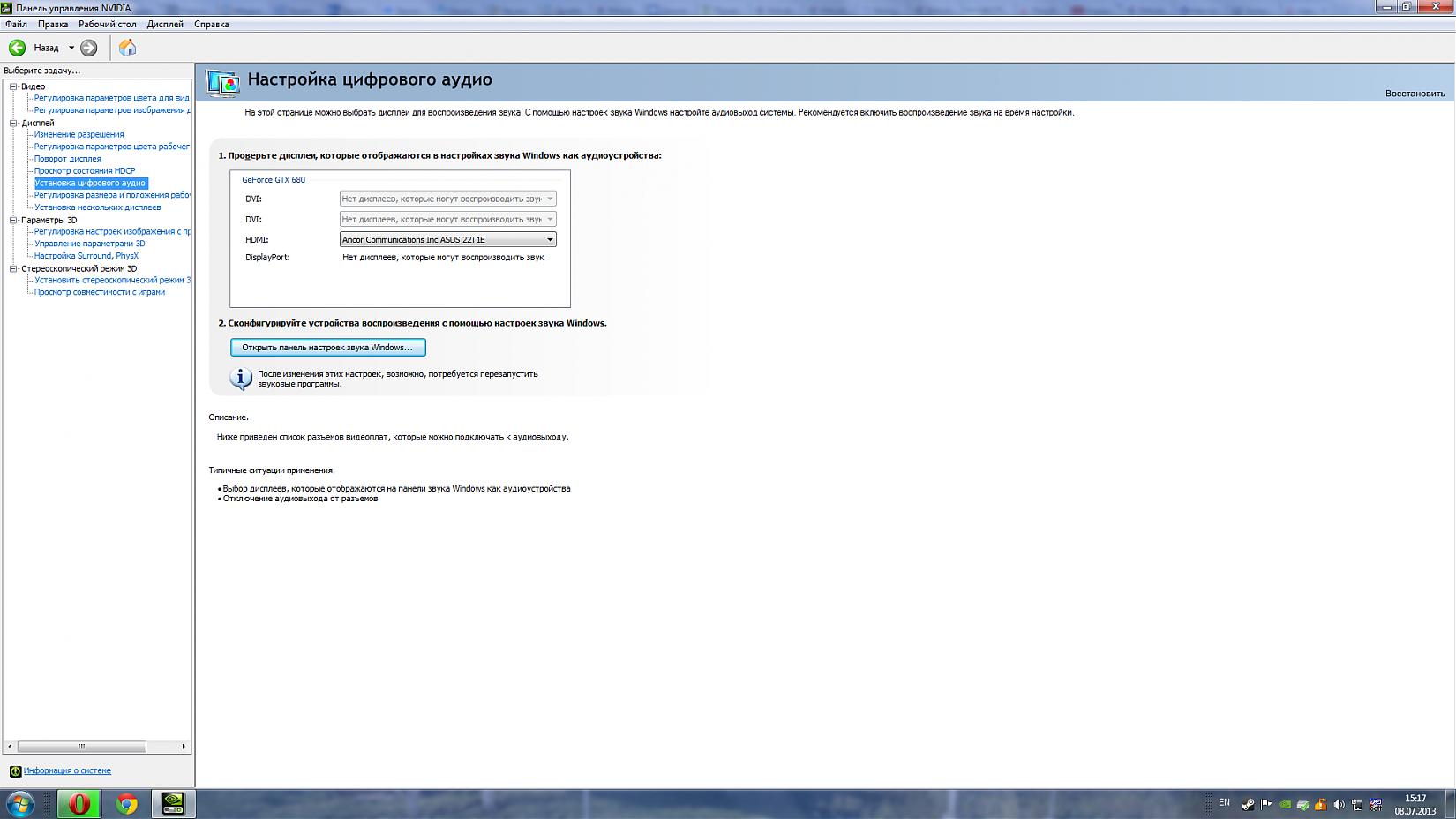Open the Информация о системе link
The height and width of the screenshot is (819, 1456).
click(x=67, y=771)
